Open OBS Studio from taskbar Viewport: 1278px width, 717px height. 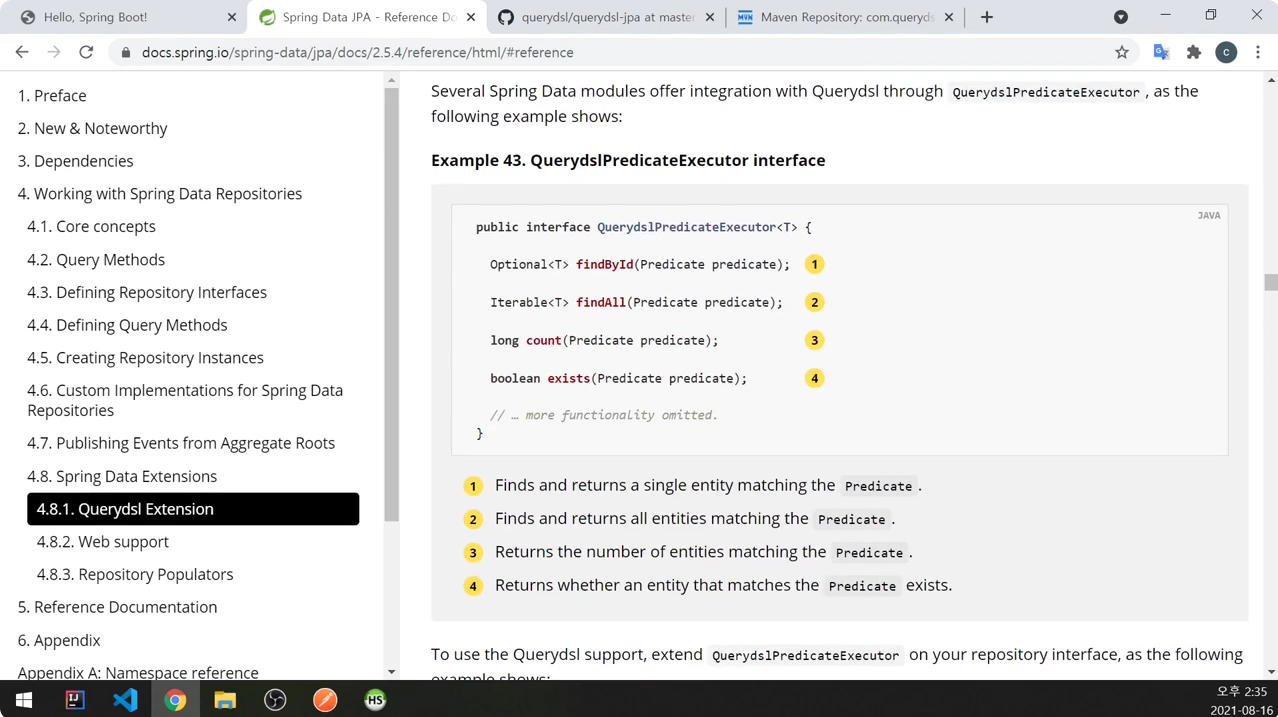click(275, 700)
